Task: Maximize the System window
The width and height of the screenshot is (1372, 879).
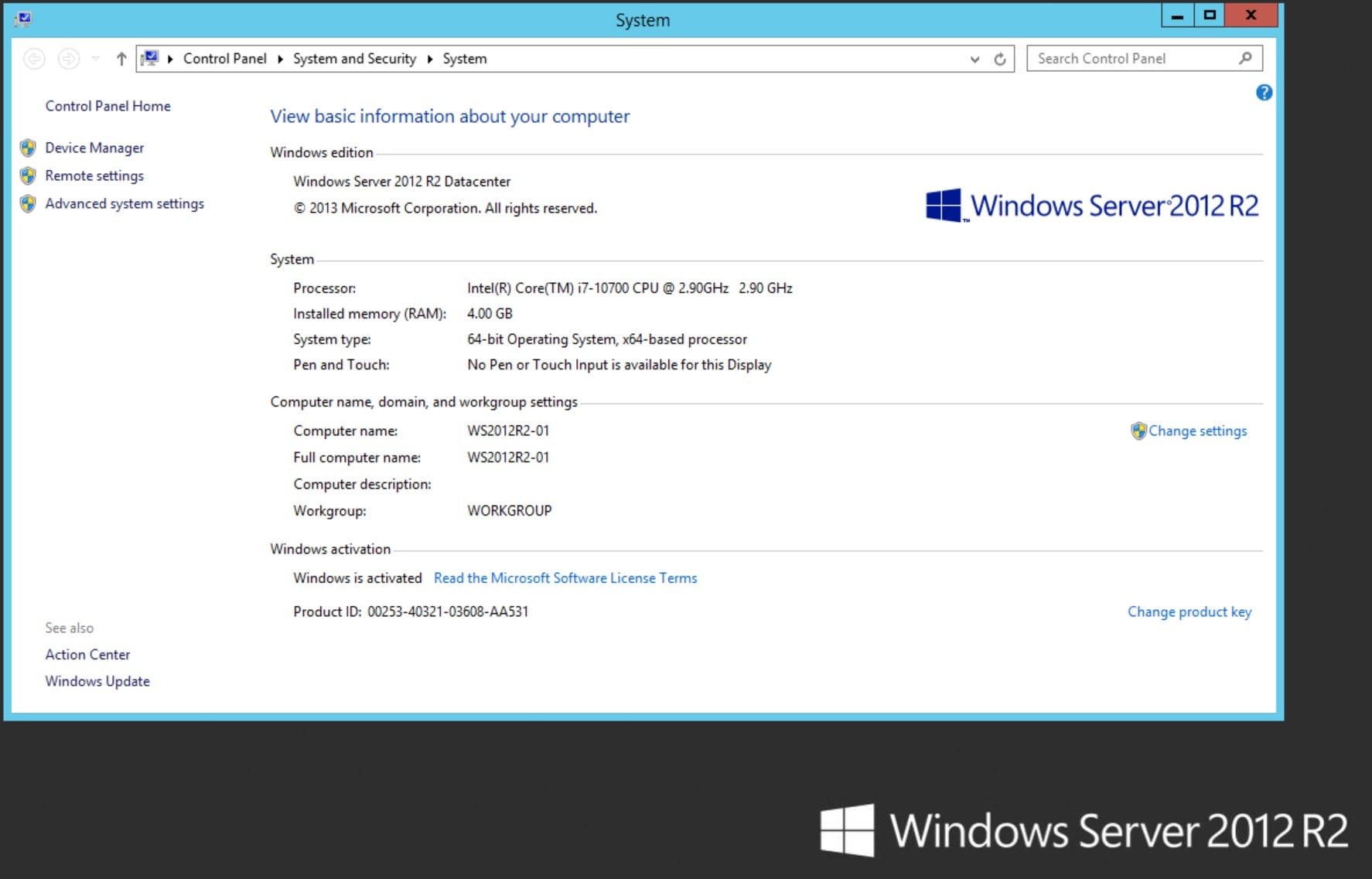Action: tap(1210, 15)
